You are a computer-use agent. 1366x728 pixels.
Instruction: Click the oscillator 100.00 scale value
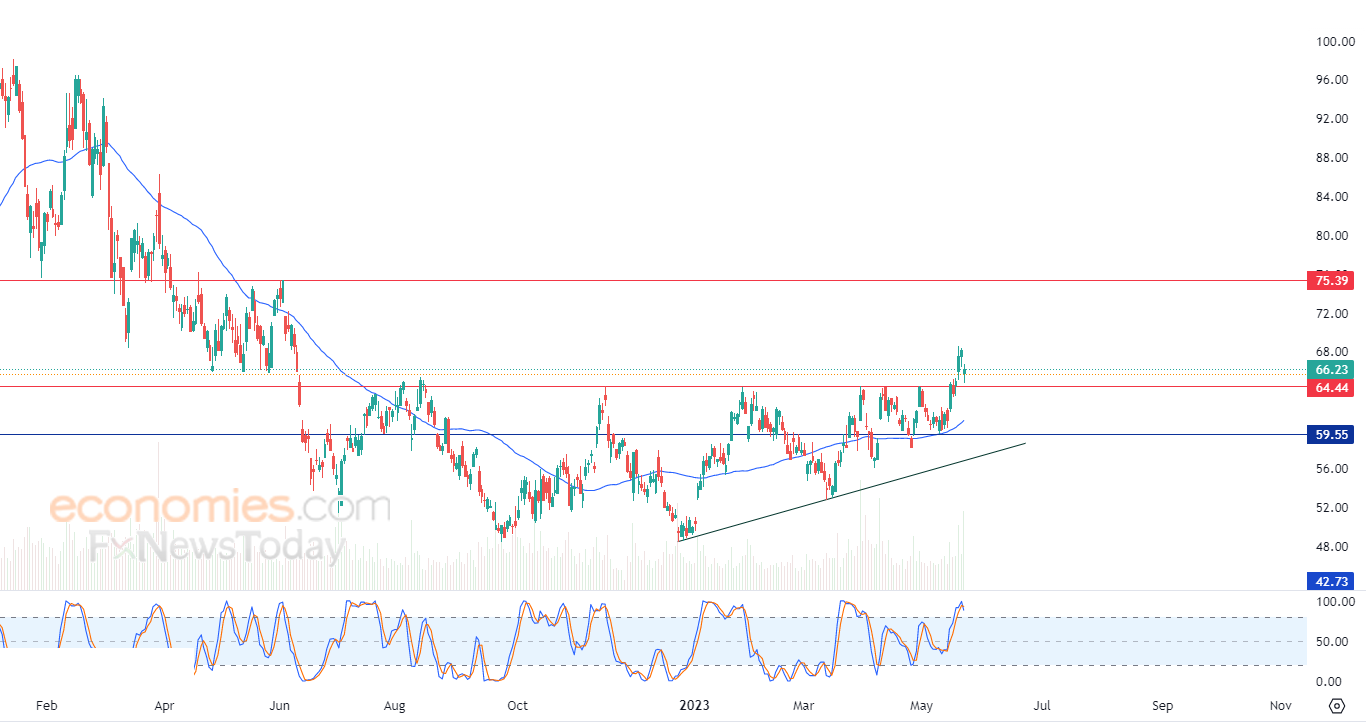click(x=1334, y=602)
